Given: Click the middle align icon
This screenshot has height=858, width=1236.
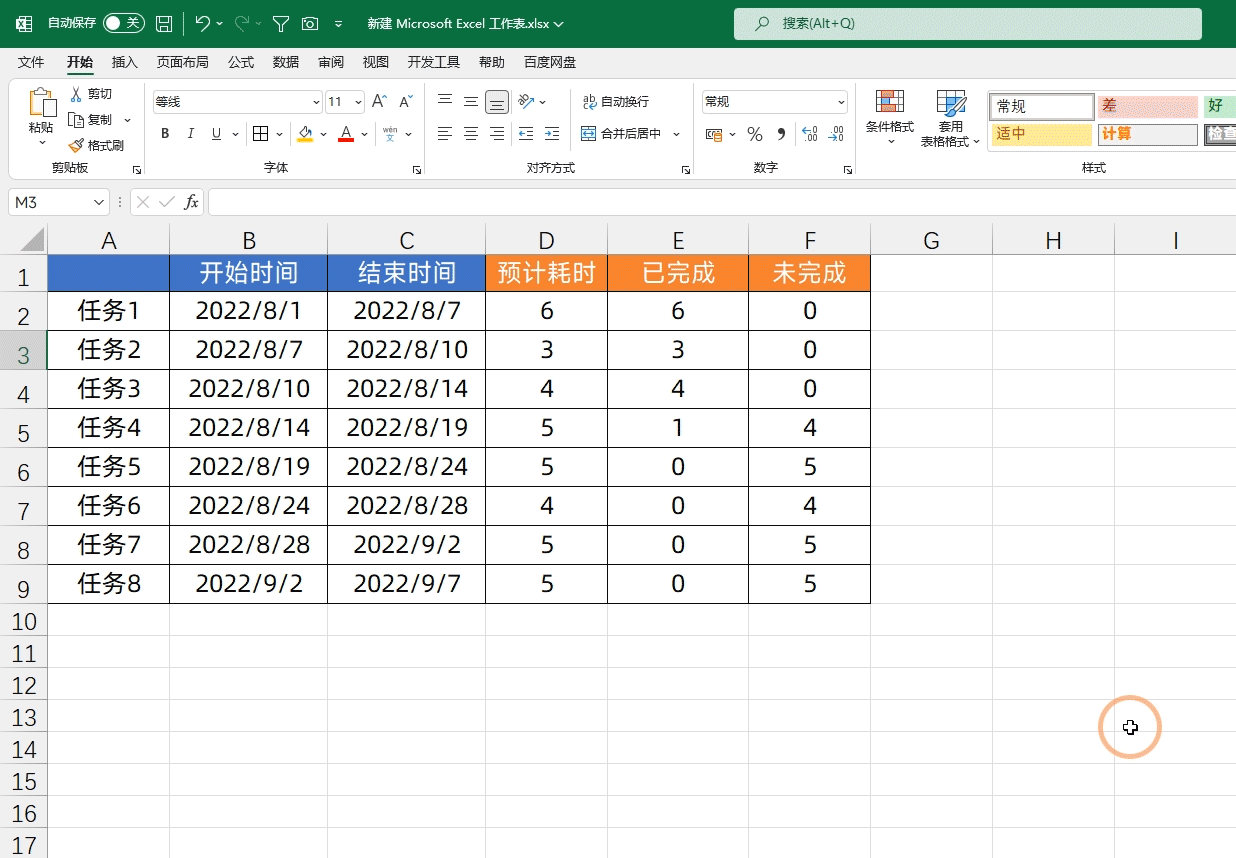Looking at the screenshot, I should (471, 101).
